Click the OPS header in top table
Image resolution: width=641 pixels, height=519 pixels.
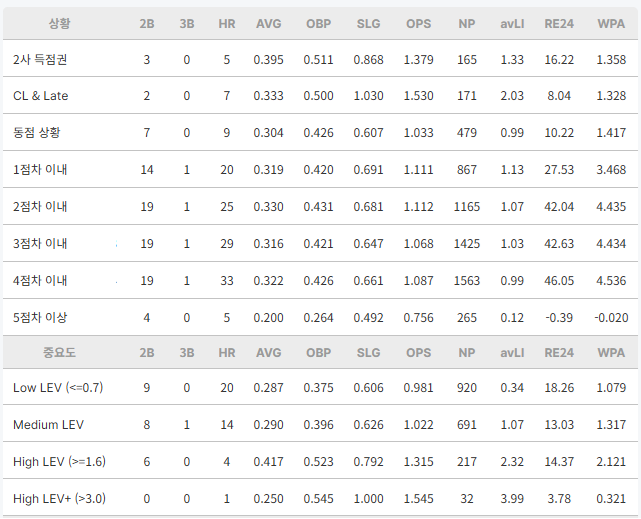coord(418,24)
